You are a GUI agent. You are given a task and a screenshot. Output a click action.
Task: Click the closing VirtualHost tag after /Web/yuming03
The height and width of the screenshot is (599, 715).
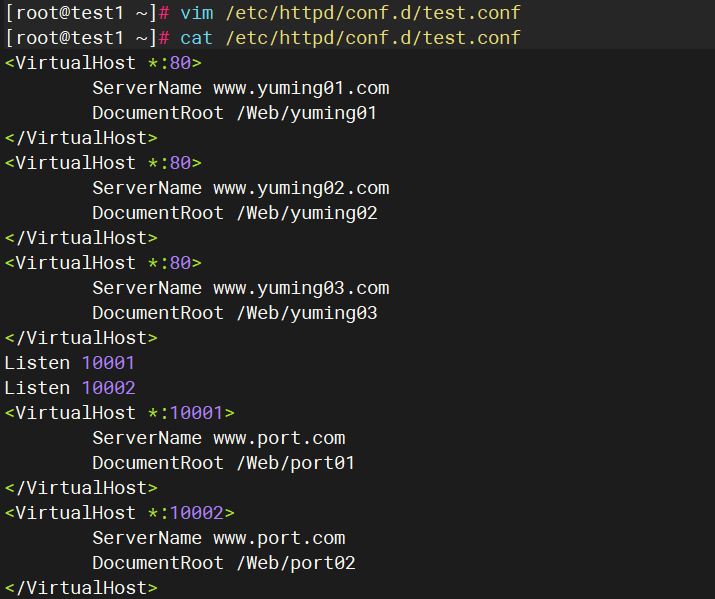pyautogui.click(x=81, y=338)
